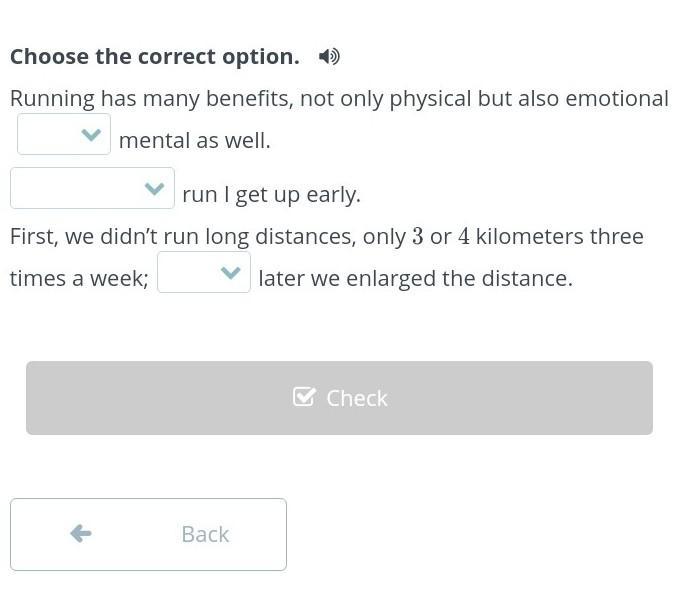Play the audio with the speaker icon
The width and height of the screenshot is (699, 595).
pyautogui.click(x=329, y=57)
